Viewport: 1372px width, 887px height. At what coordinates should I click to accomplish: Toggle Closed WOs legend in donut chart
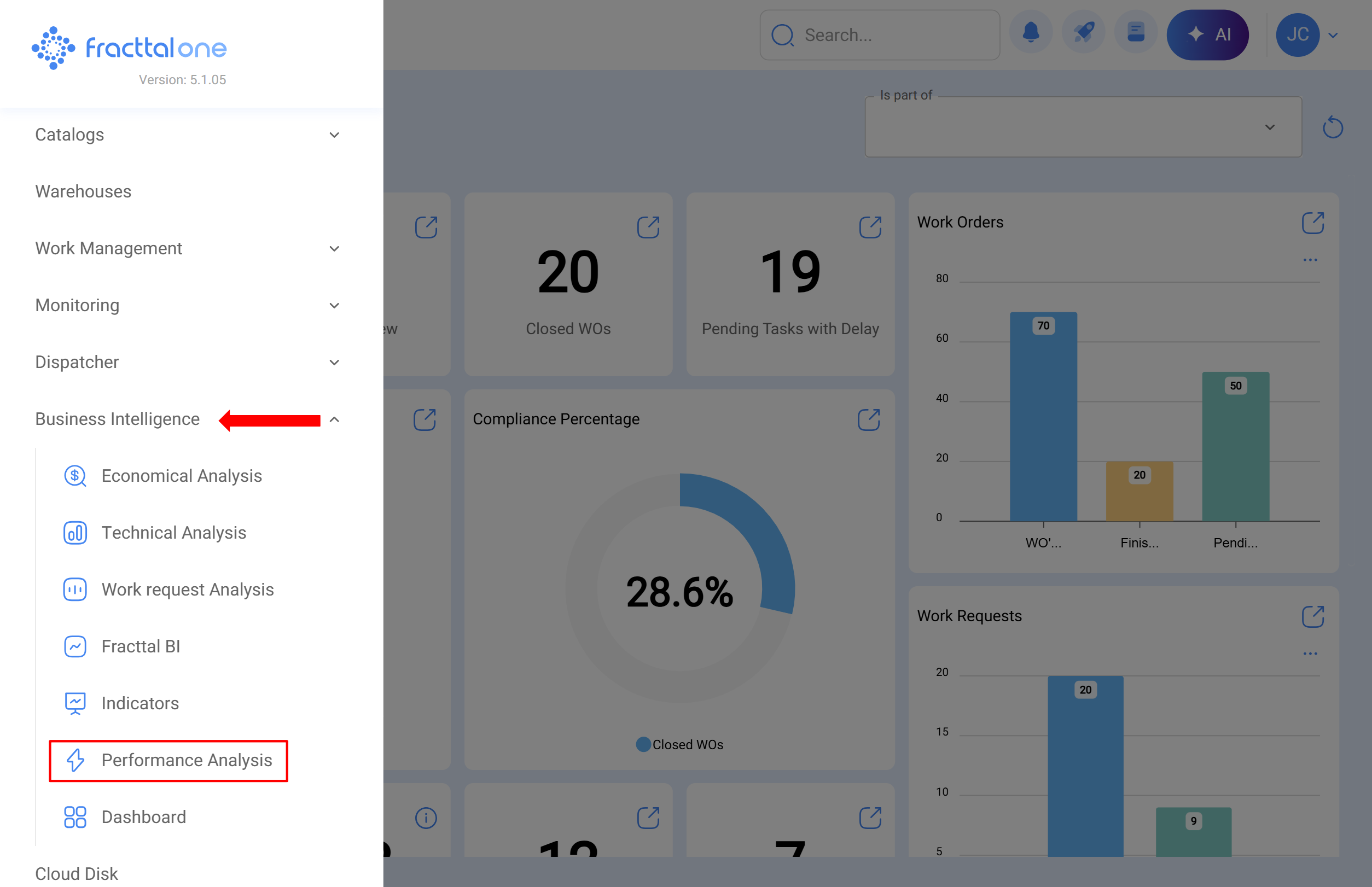(x=679, y=745)
